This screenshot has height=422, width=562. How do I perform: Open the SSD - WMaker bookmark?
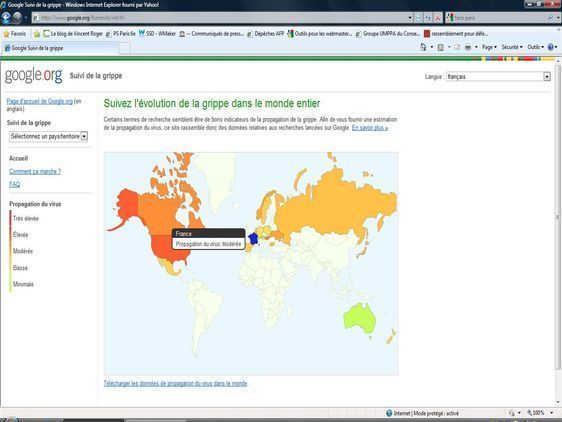tap(157, 34)
